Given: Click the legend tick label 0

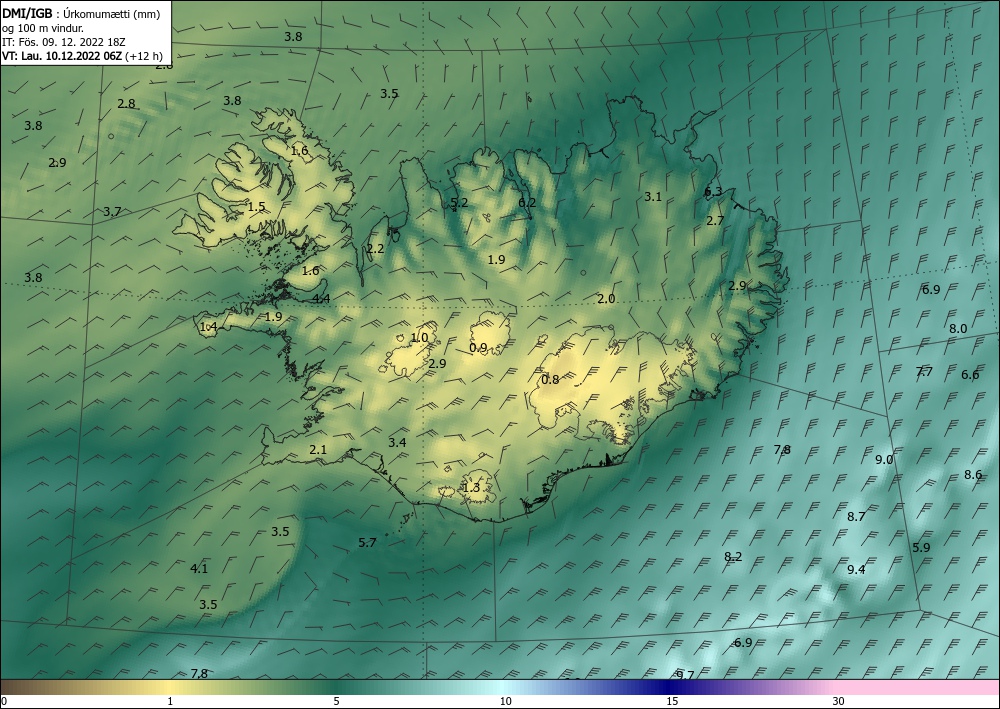Looking at the screenshot, I should point(4,701).
